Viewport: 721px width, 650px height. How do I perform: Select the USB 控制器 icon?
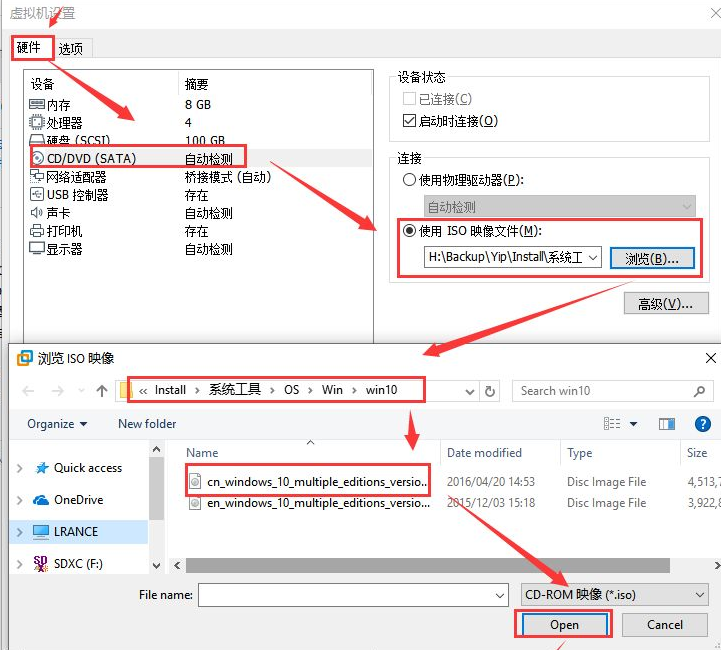point(37,195)
